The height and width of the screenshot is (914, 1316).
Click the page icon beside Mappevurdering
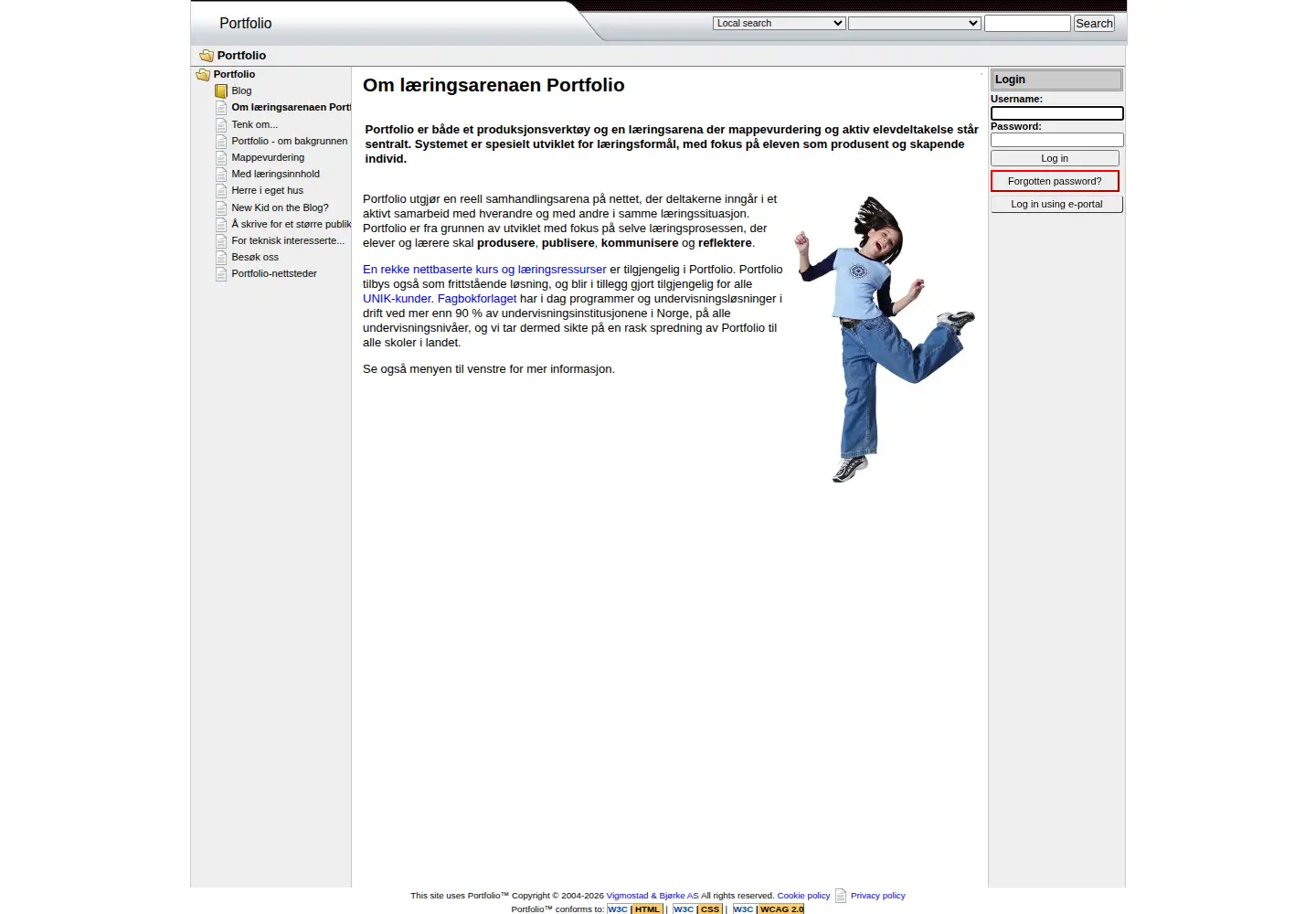coord(221,158)
